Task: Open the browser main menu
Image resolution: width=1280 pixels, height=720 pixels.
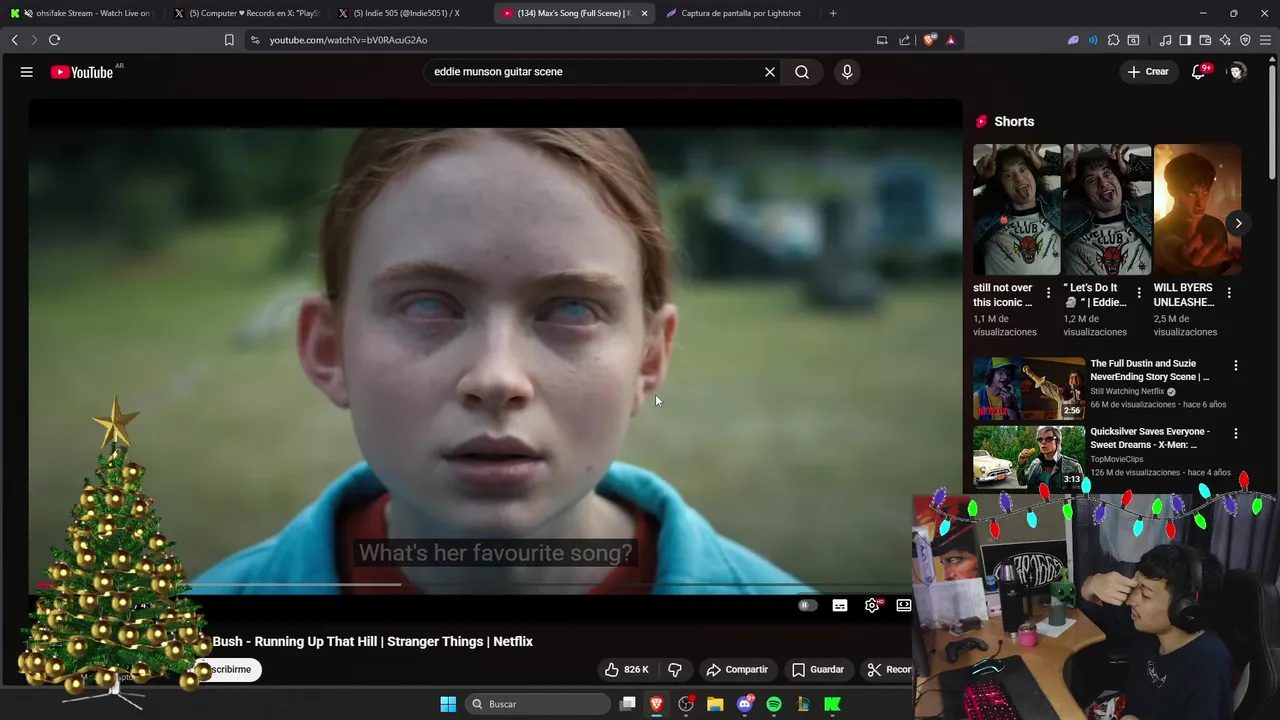Action: pyautogui.click(x=1266, y=40)
